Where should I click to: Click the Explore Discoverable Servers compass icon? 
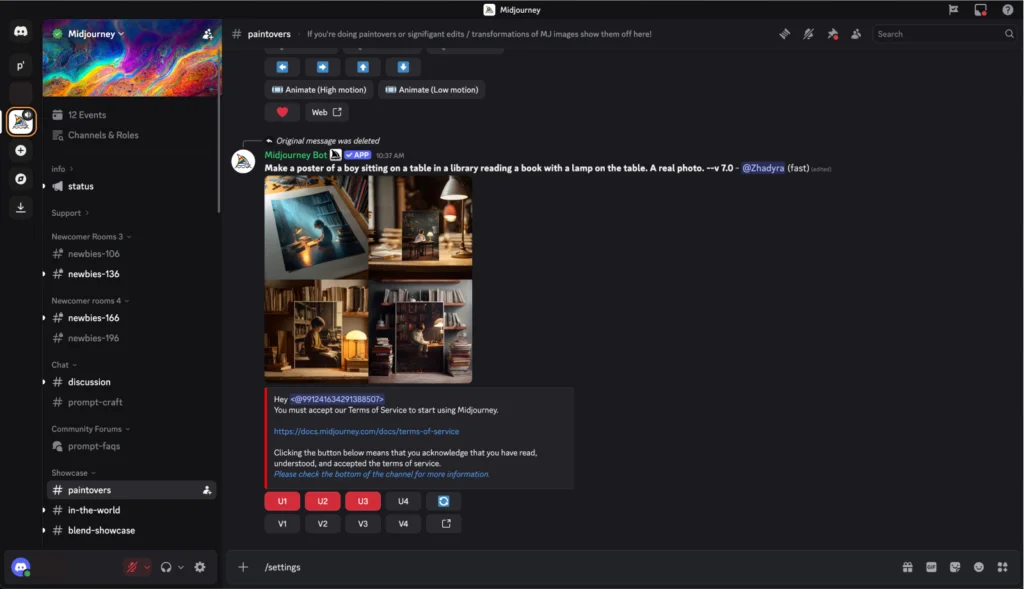tap(21, 179)
